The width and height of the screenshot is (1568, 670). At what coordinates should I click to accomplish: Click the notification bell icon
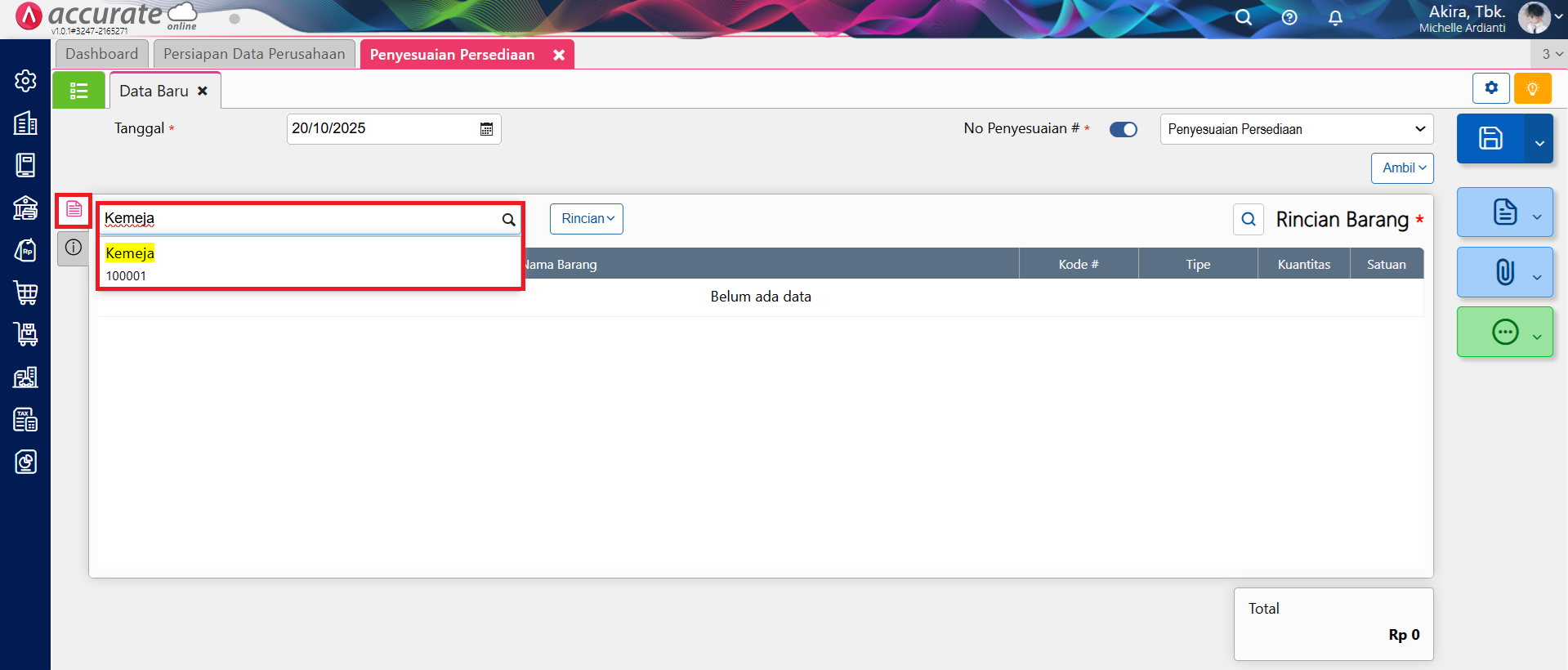pyautogui.click(x=1335, y=18)
